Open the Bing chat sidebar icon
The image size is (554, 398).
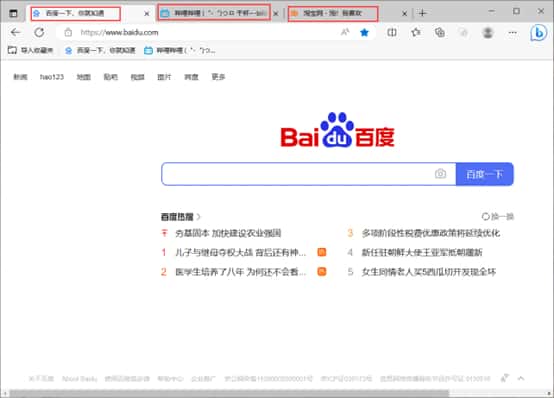538,33
